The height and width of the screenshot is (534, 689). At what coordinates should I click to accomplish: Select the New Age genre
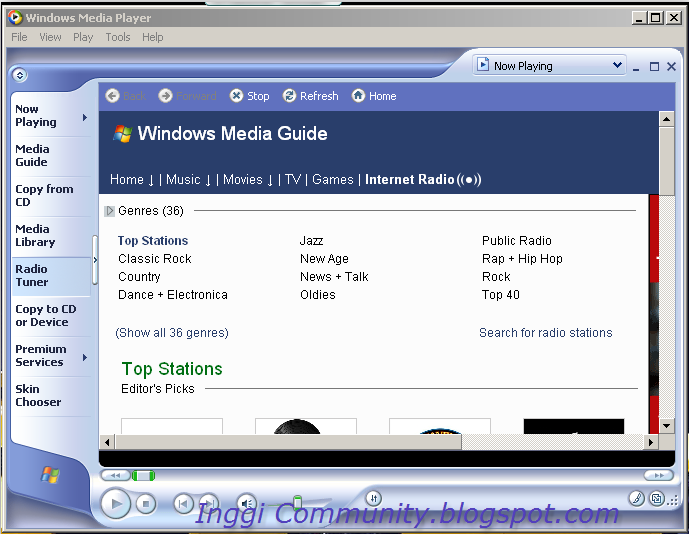(x=324, y=258)
